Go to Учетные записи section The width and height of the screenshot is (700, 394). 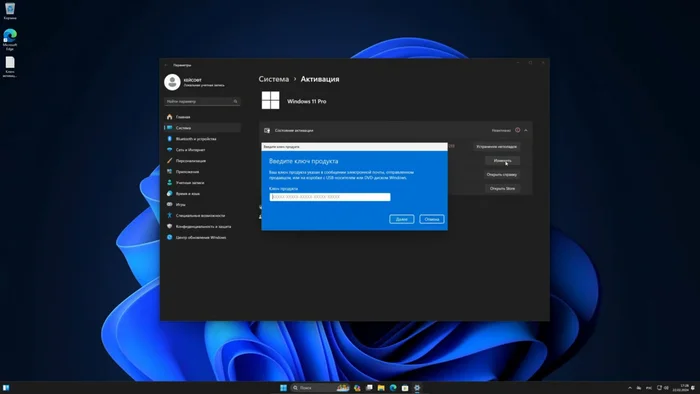click(202, 182)
